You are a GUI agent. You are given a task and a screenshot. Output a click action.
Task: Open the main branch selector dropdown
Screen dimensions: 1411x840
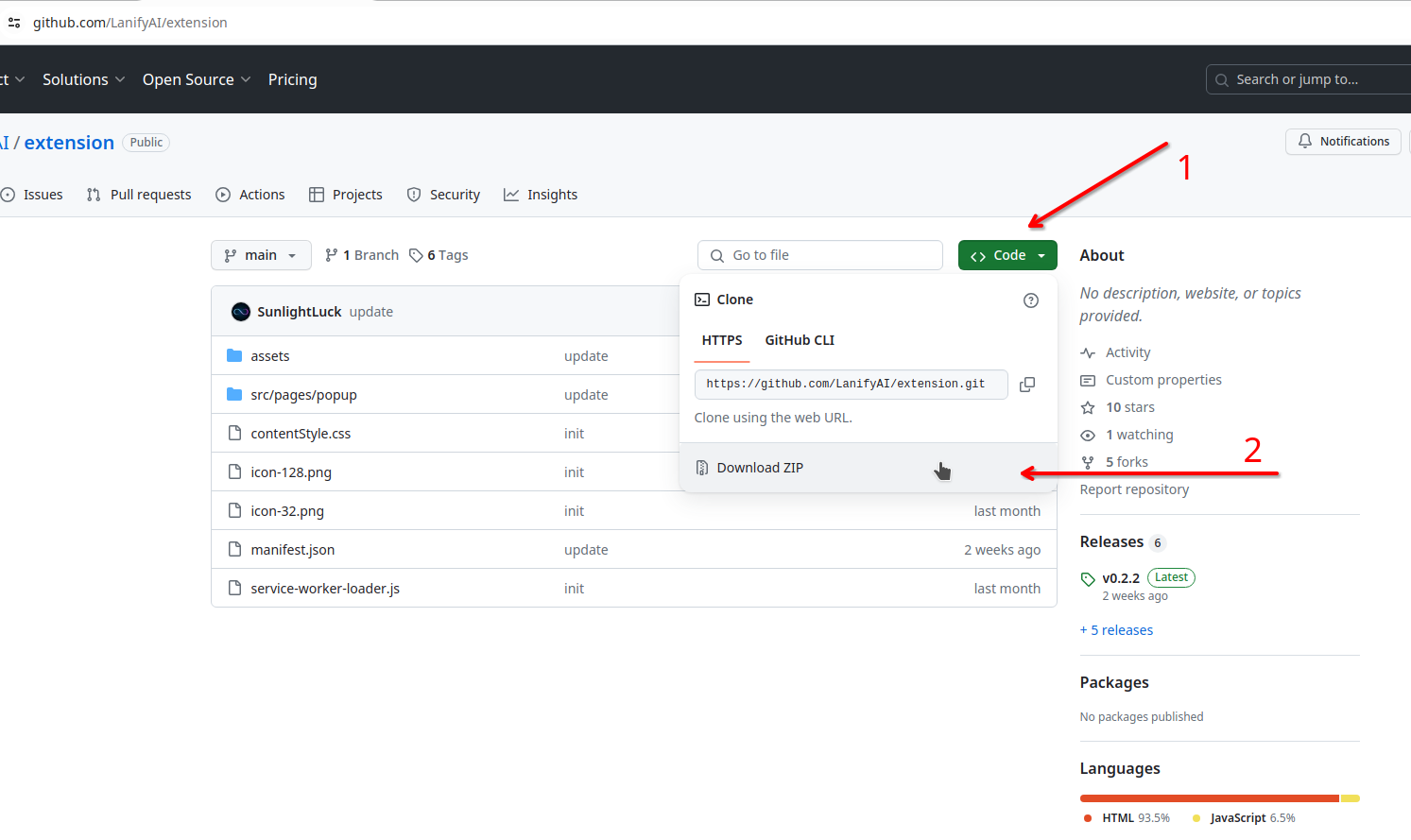pos(261,255)
